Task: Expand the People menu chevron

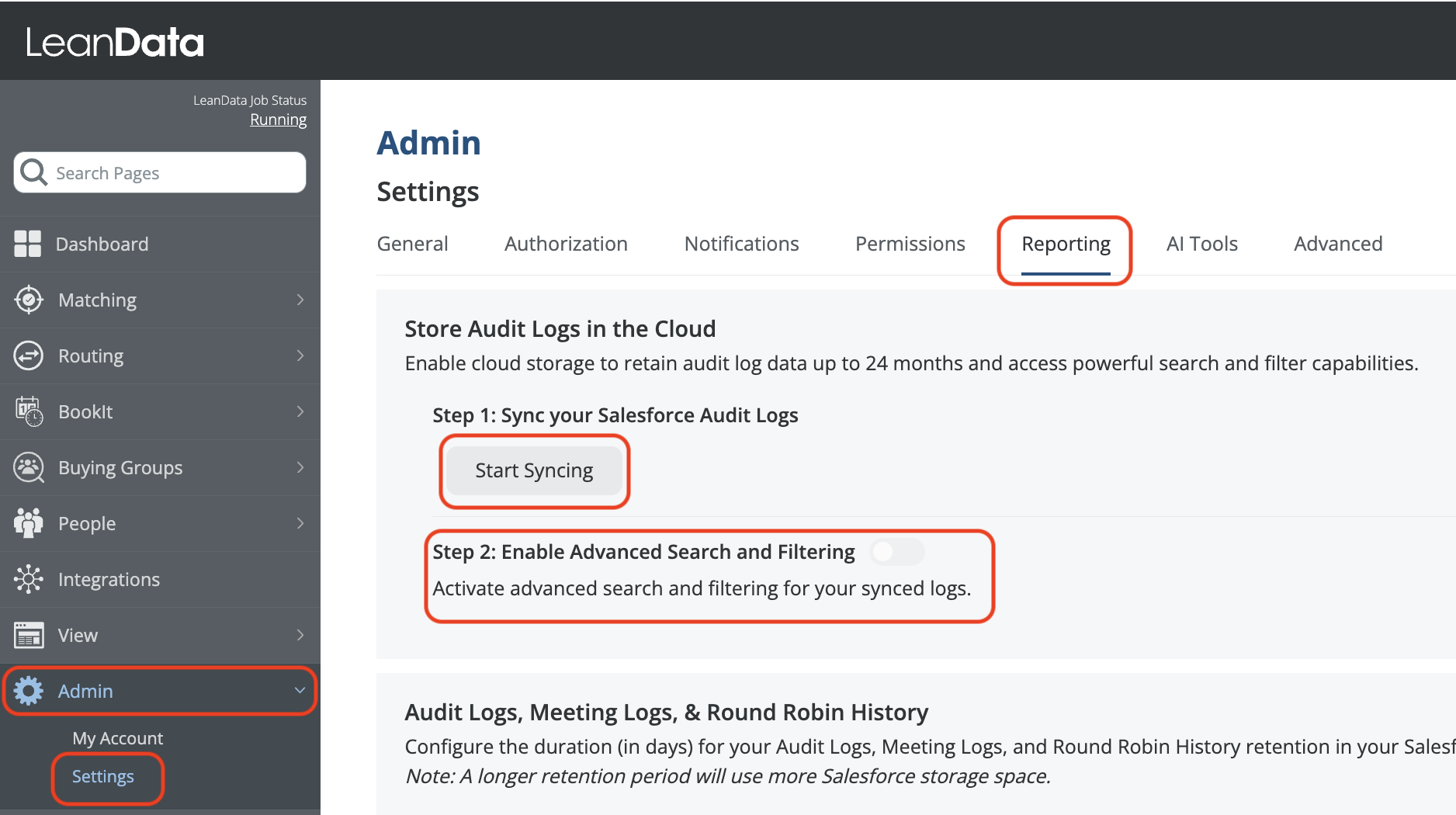Action: 300,523
